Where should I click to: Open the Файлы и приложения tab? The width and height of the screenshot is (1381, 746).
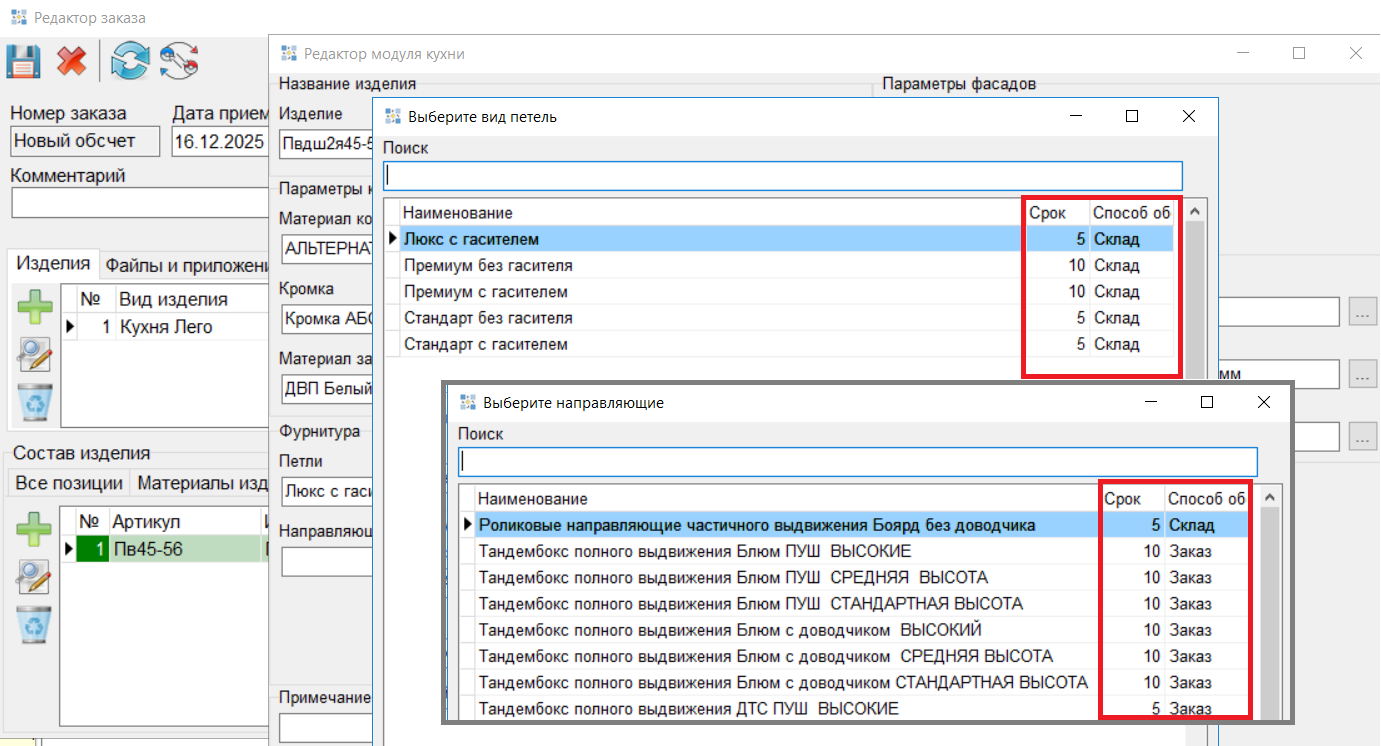(x=188, y=265)
